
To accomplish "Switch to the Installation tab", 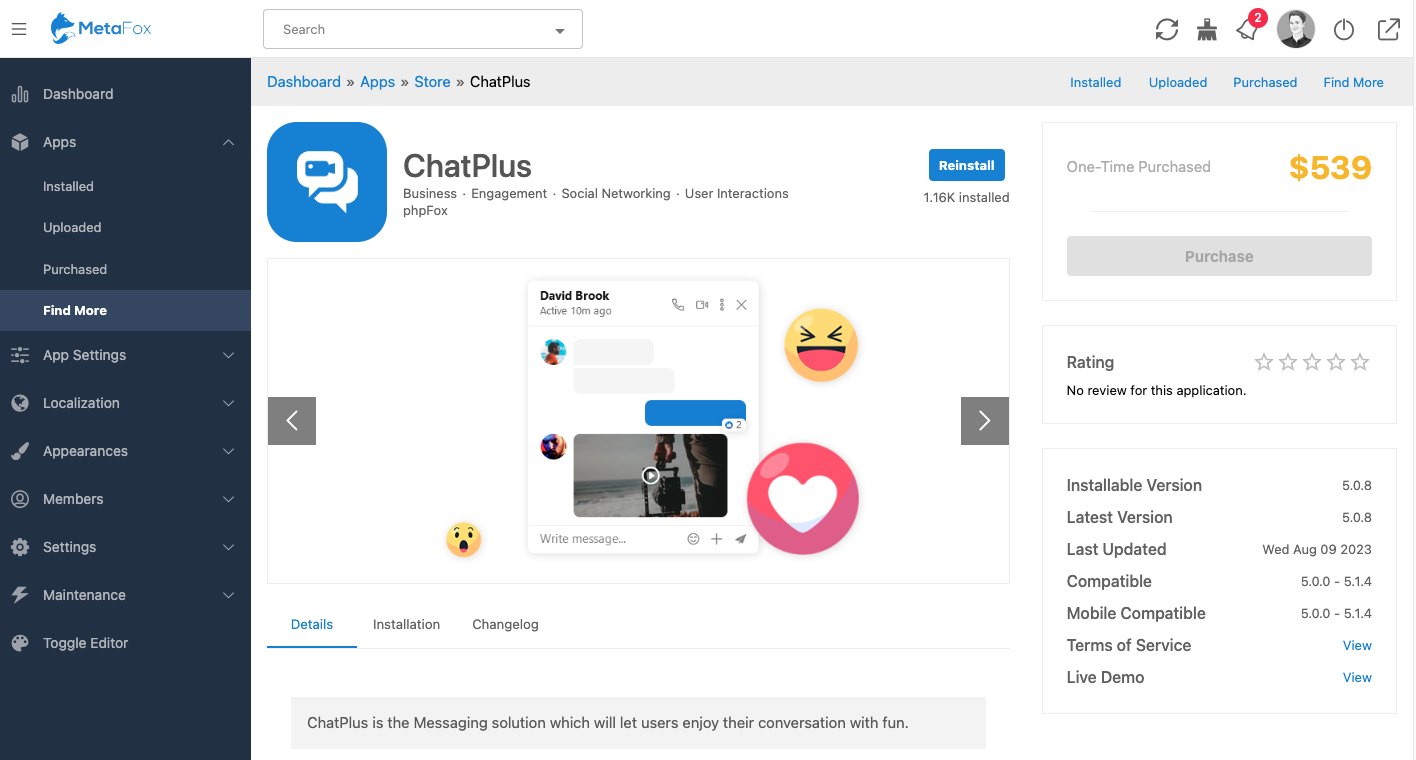I will pyautogui.click(x=406, y=624).
